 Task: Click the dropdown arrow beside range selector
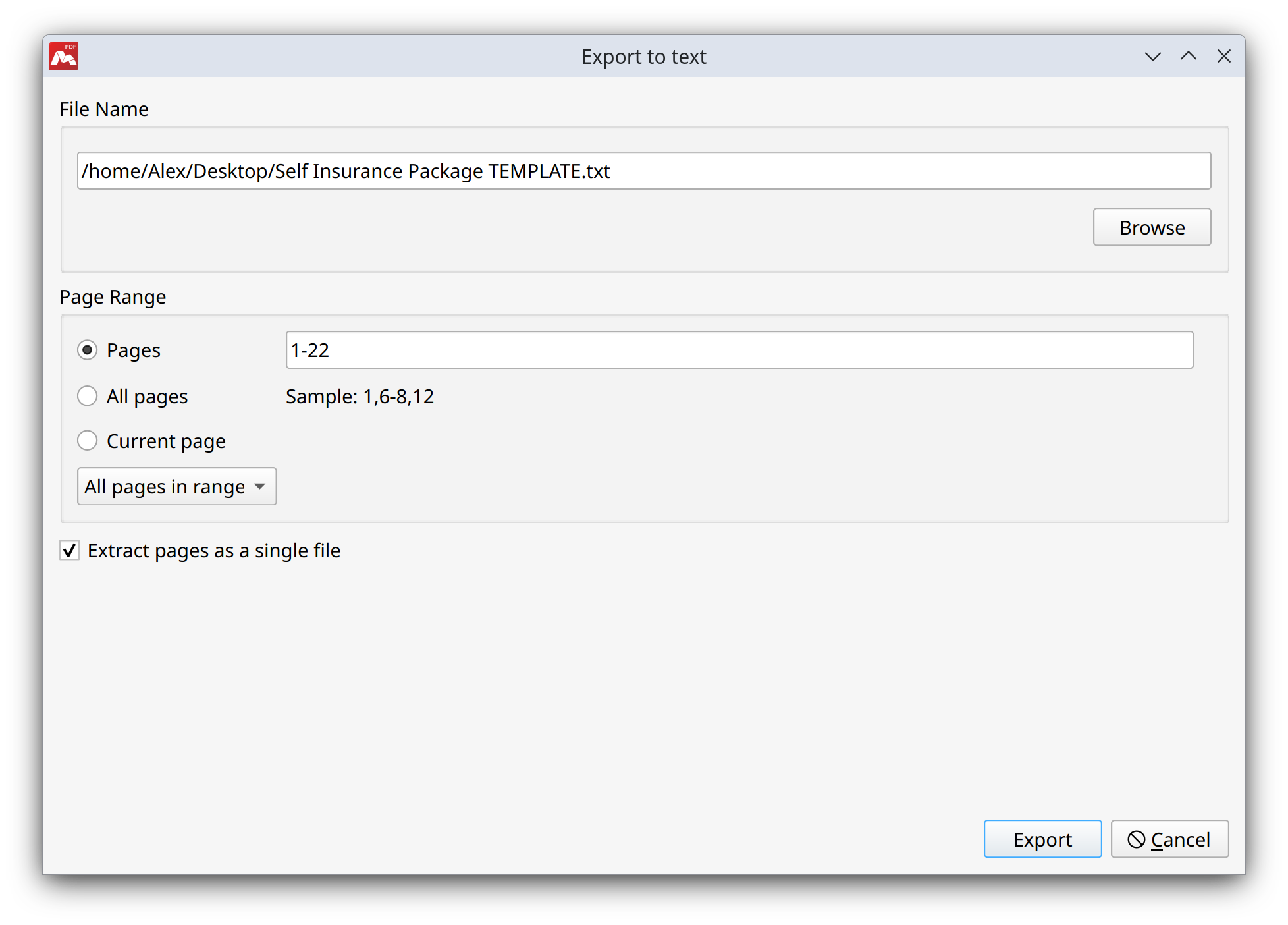pyautogui.click(x=260, y=486)
